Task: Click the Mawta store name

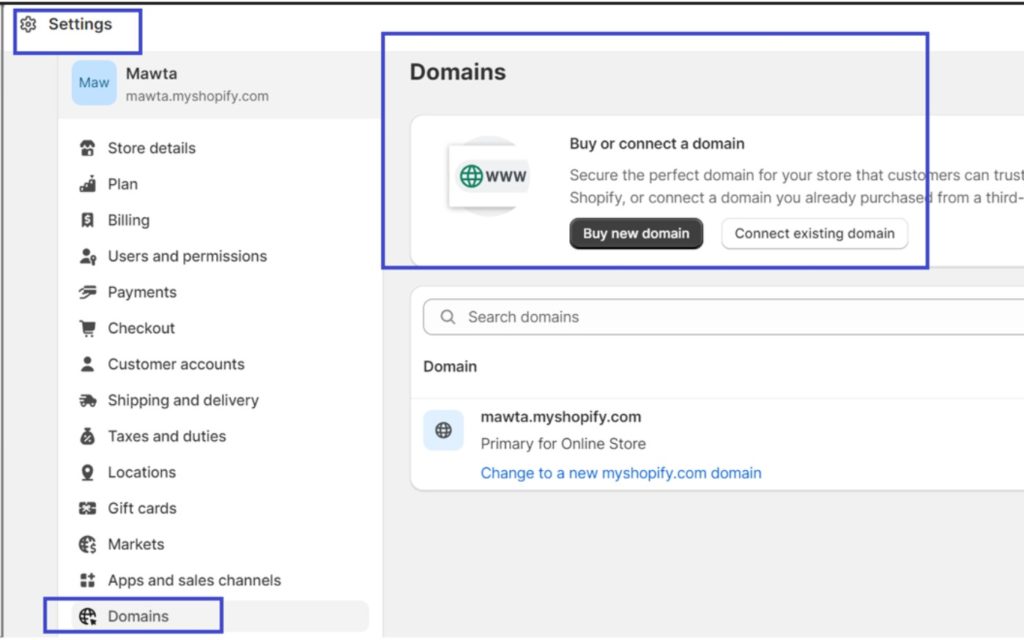Action: 152,73
